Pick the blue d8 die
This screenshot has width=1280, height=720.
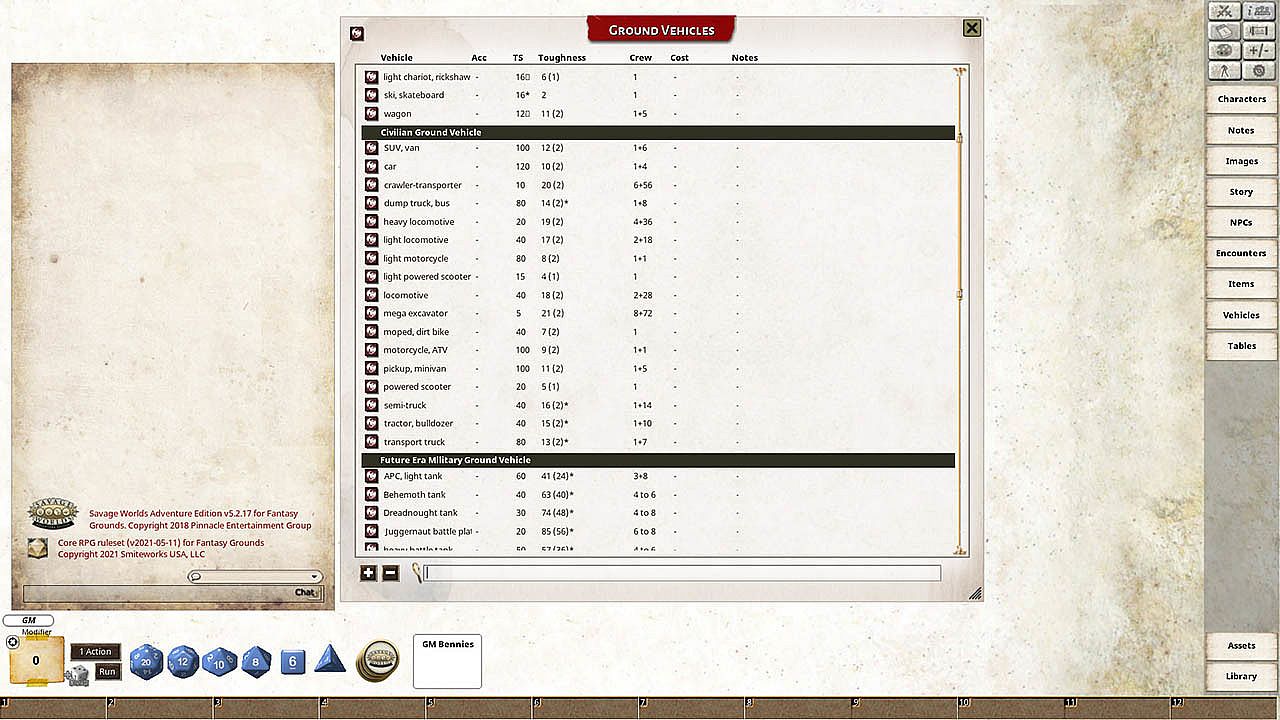tap(256, 661)
